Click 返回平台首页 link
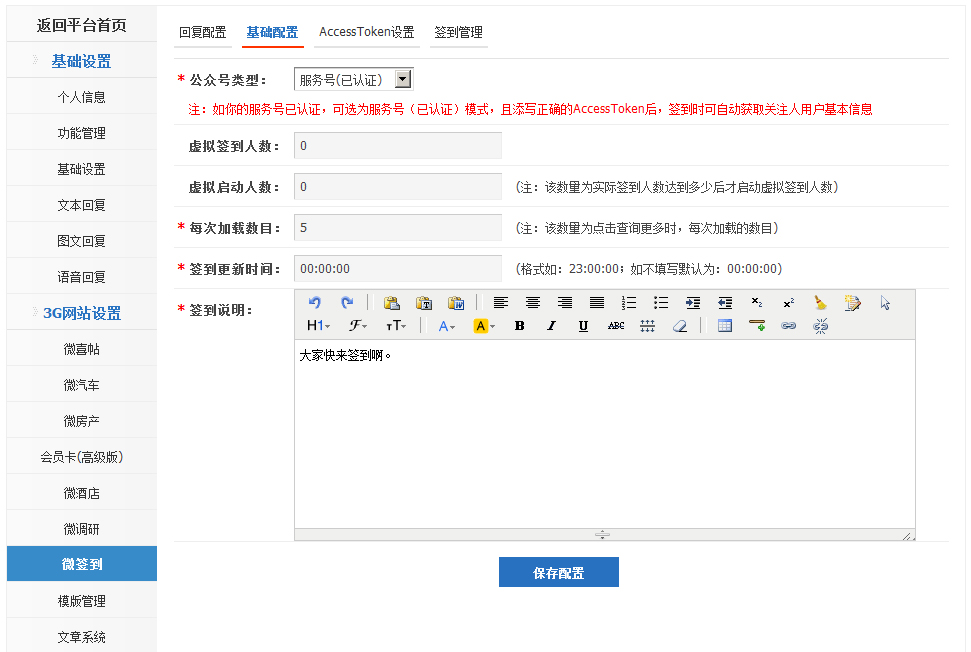The width and height of the screenshot is (971, 652). pyautogui.click(x=81, y=25)
